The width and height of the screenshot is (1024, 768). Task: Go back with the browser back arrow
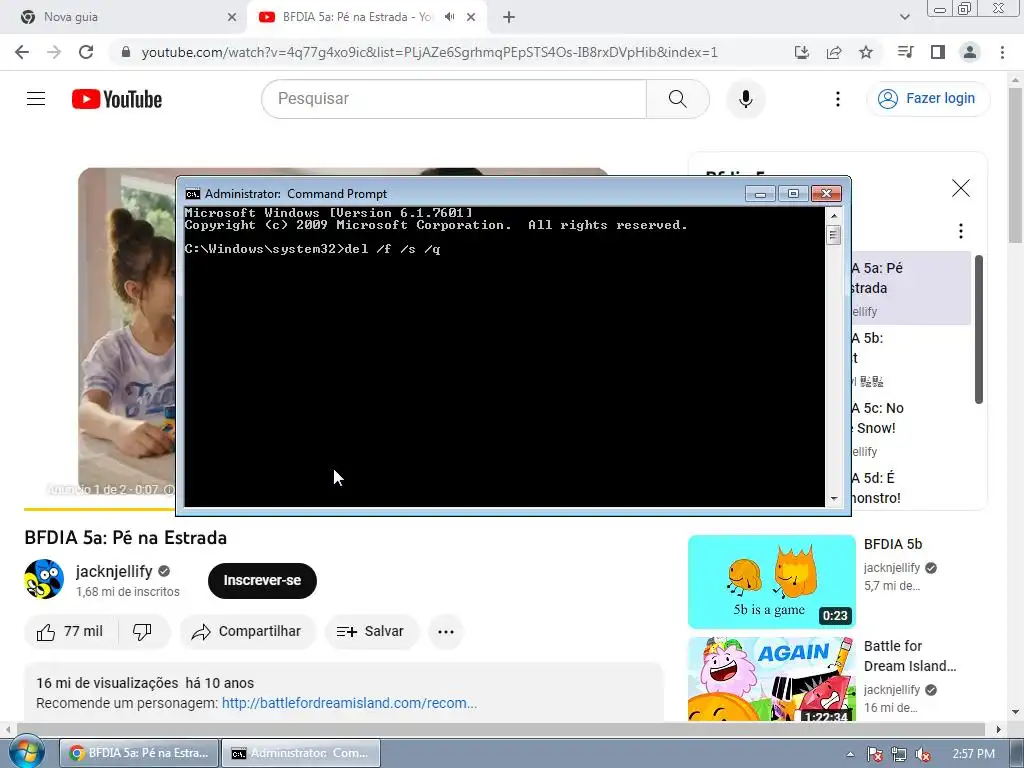22,52
